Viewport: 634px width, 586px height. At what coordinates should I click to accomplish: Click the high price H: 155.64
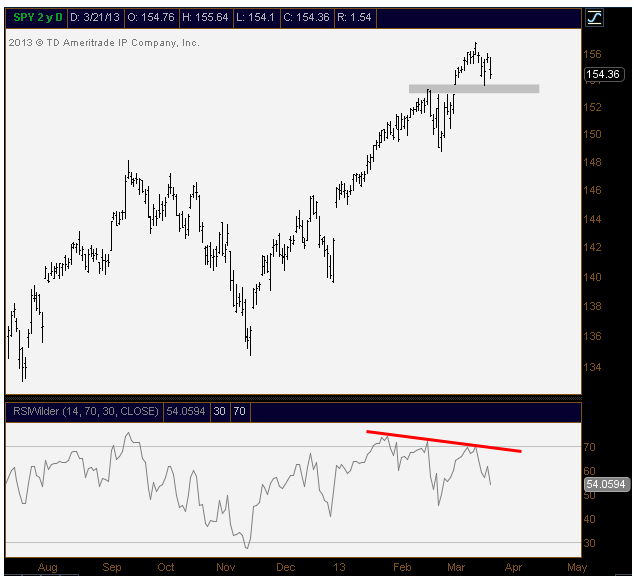(205, 17)
